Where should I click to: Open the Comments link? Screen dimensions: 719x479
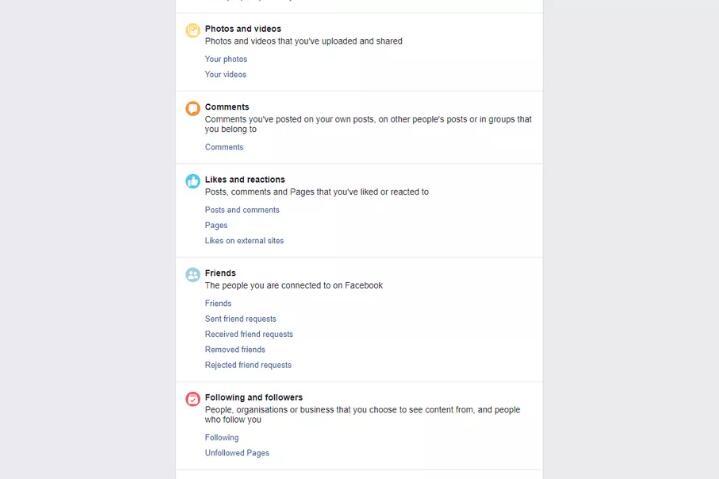[224, 147]
